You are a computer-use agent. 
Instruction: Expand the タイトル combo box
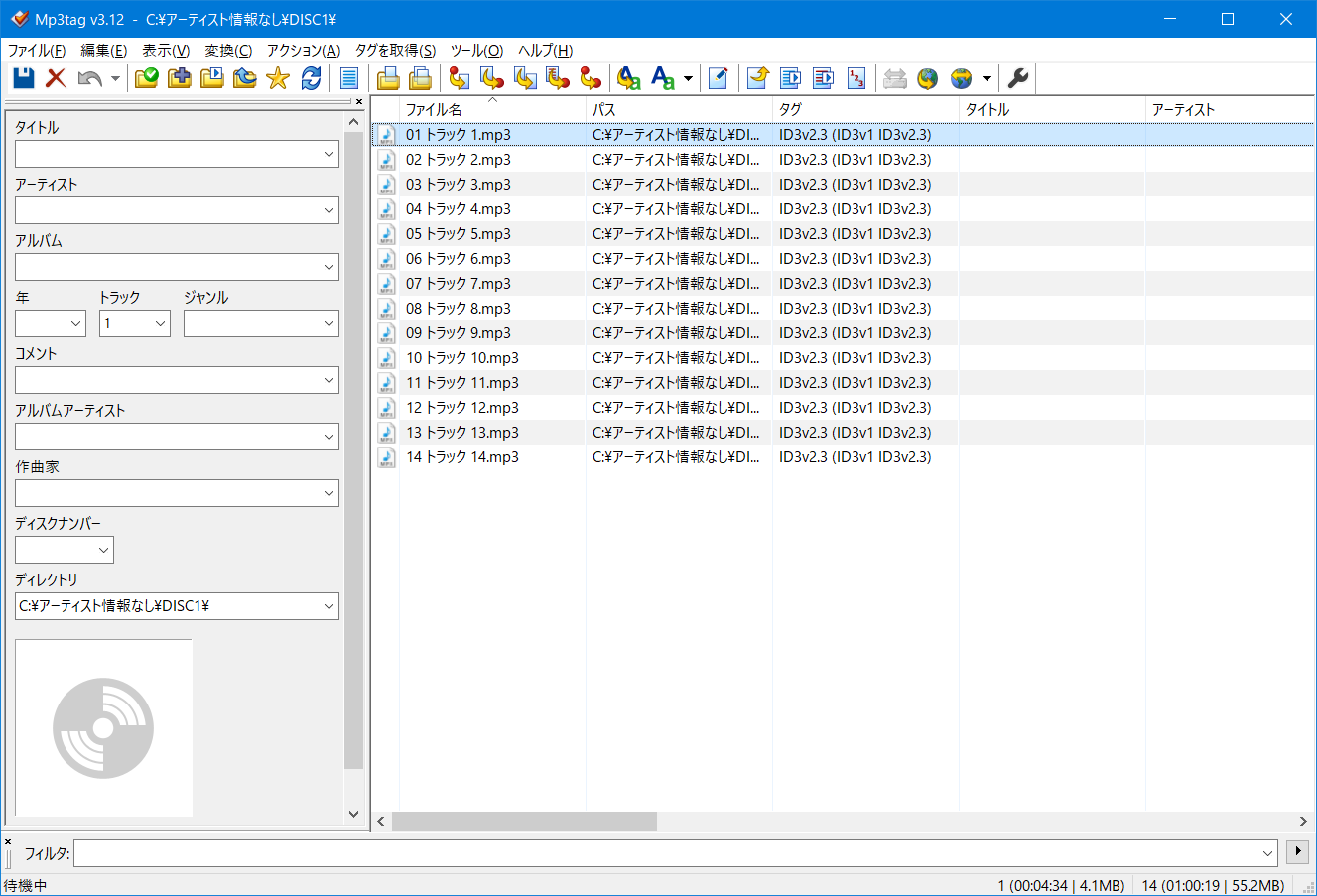(329, 154)
